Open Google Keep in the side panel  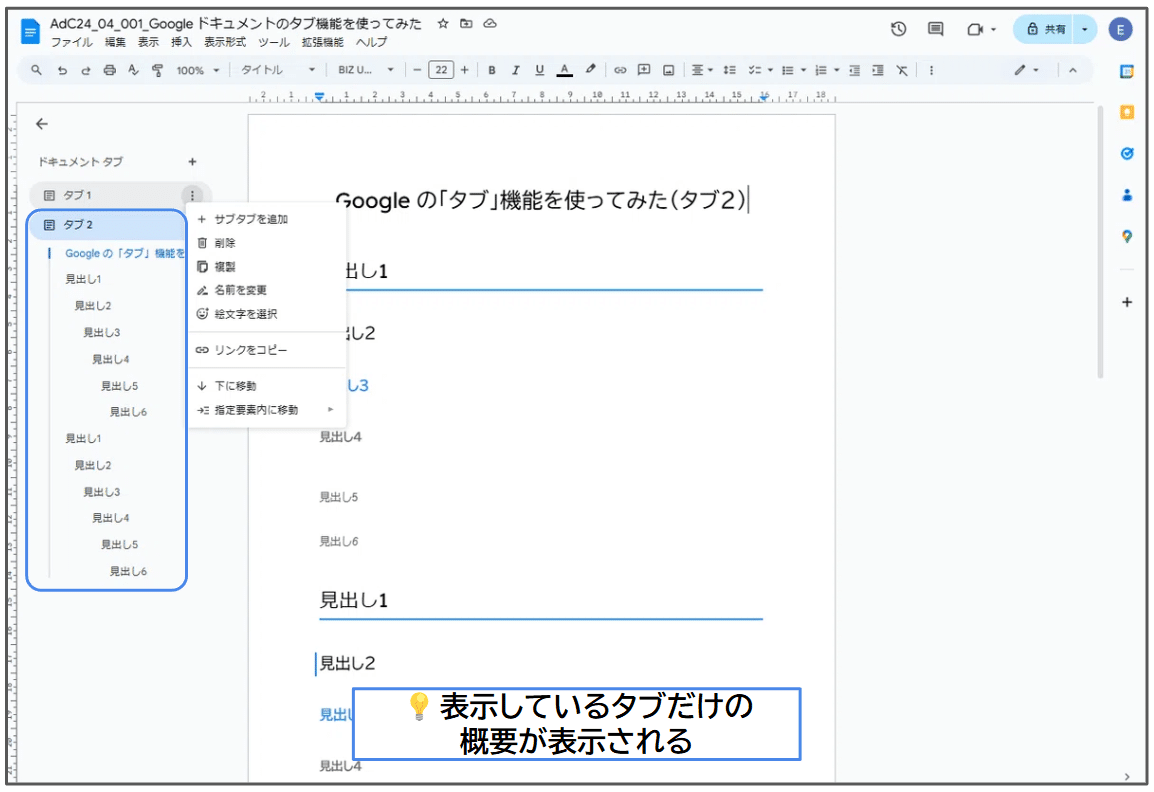[x=1127, y=113]
